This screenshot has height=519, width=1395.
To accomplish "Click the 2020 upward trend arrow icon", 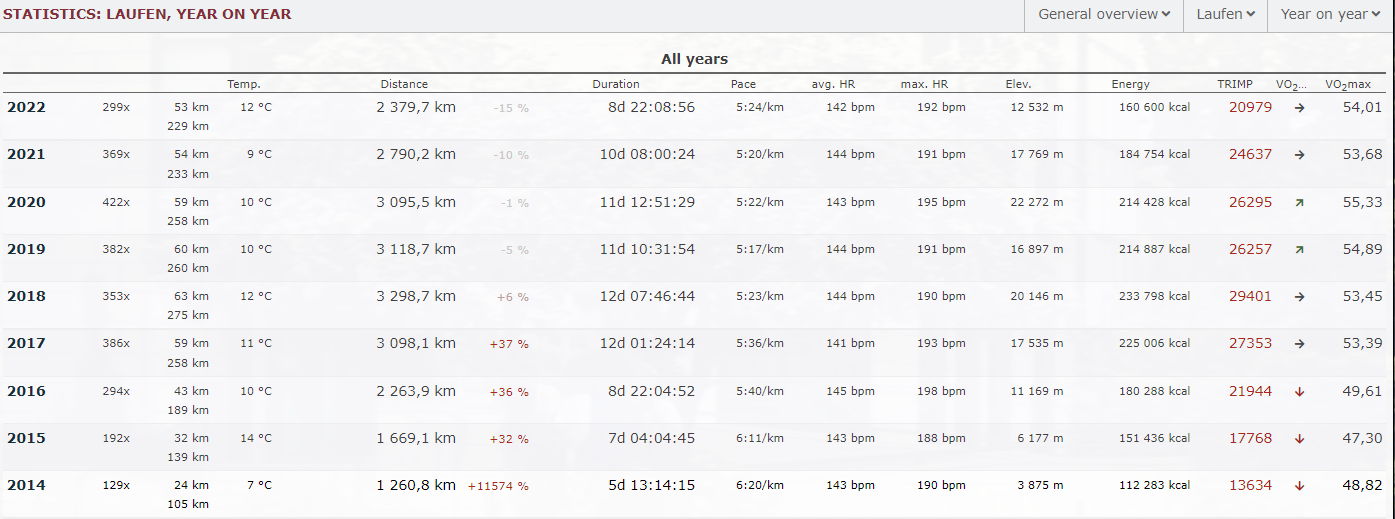I will (1299, 203).
